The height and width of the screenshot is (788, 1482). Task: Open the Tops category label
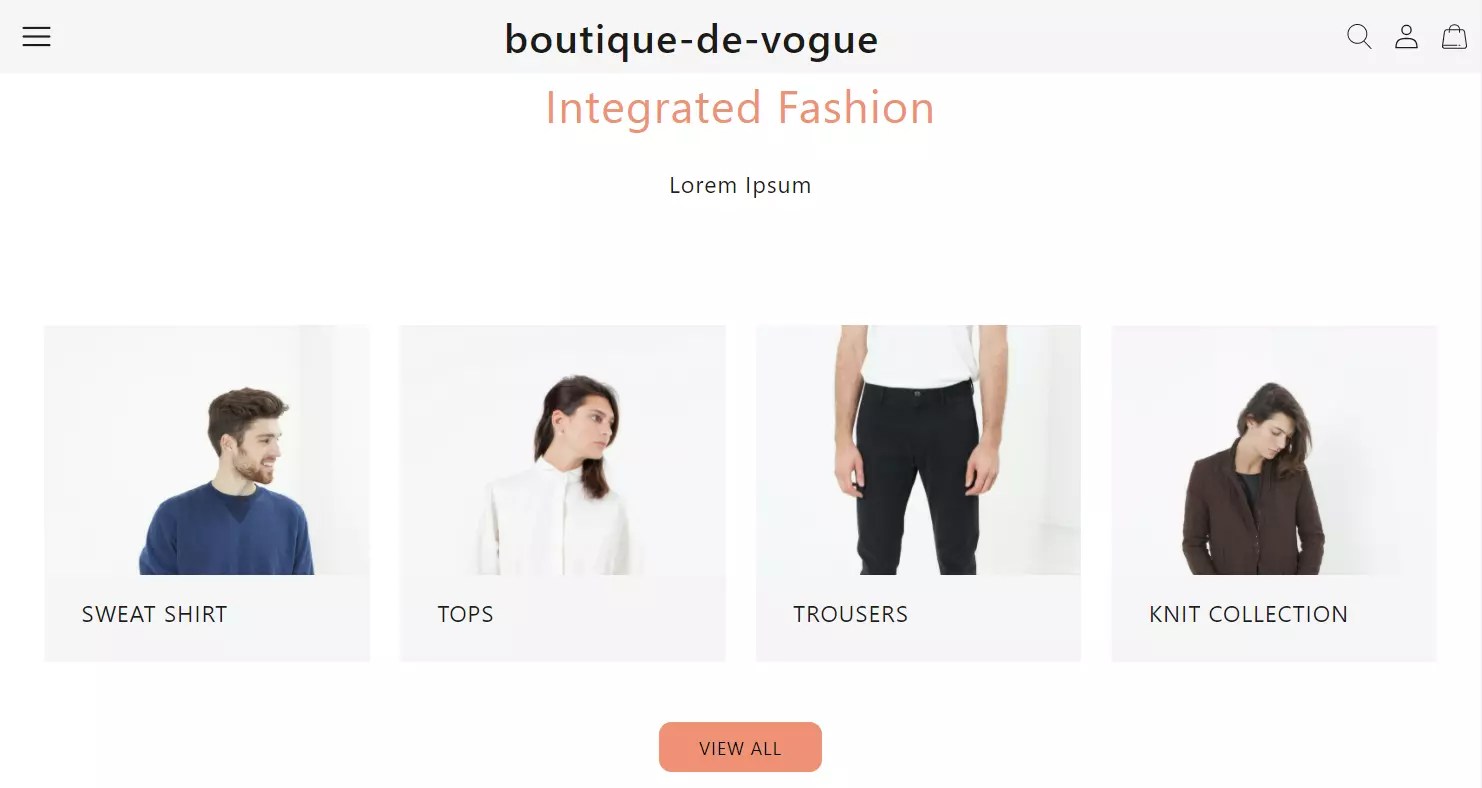(466, 614)
